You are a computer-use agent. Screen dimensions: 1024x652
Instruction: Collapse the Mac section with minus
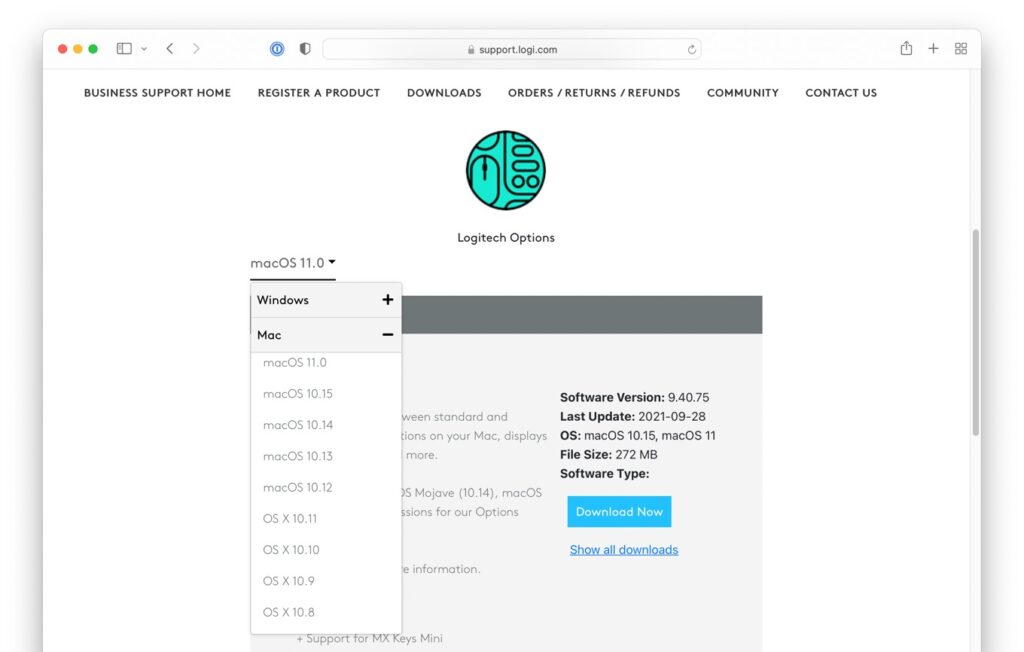388,335
